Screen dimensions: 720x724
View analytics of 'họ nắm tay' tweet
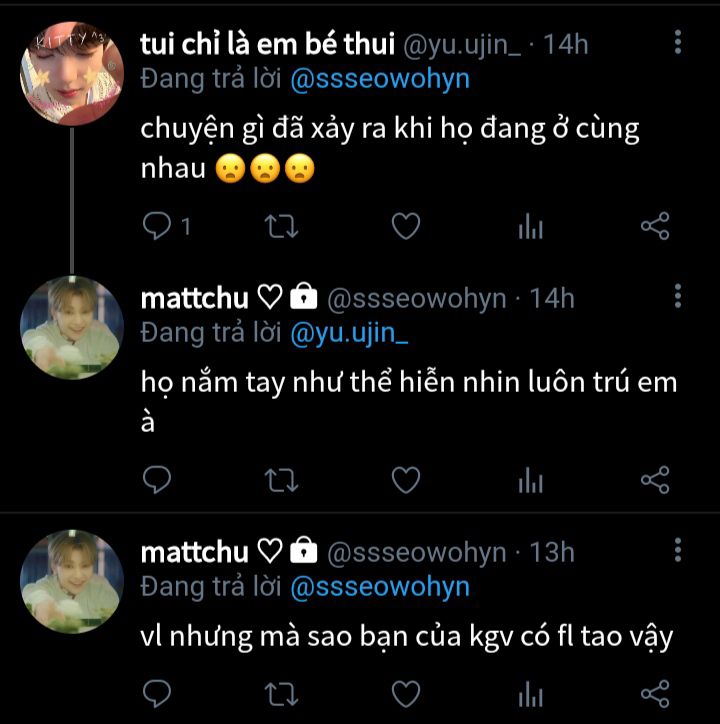pyautogui.click(x=530, y=481)
